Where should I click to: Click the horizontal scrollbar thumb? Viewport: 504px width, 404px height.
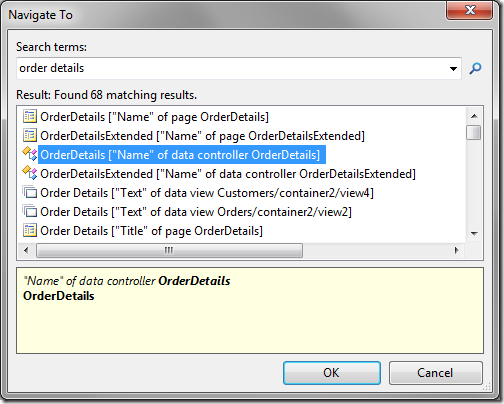[x=169, y=250]
